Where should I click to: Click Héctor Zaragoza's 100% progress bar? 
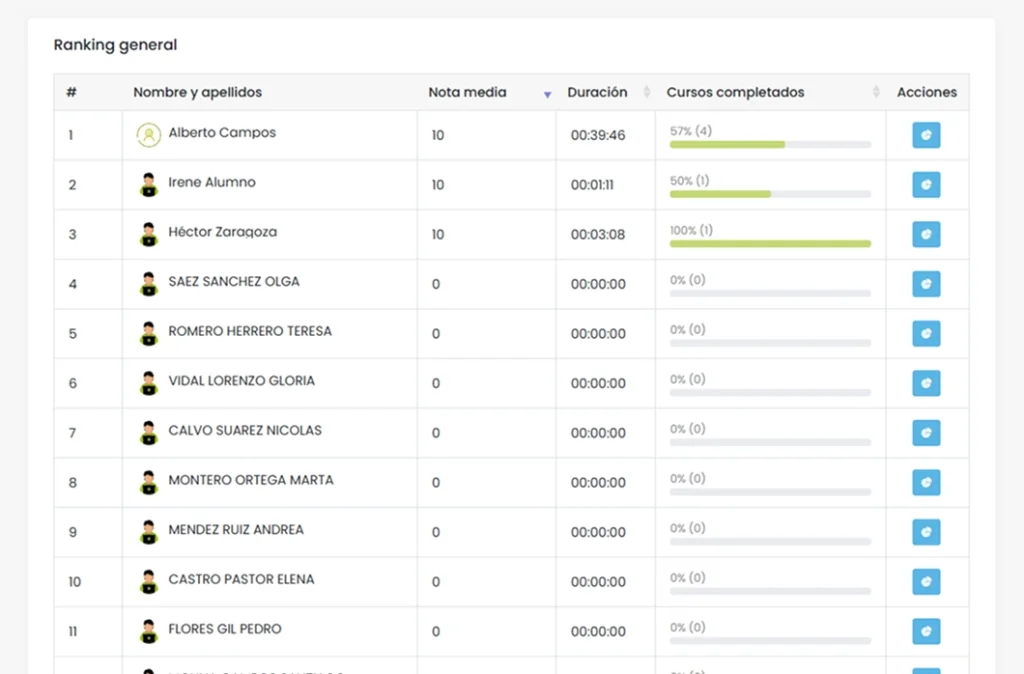(x=769, y=243)
